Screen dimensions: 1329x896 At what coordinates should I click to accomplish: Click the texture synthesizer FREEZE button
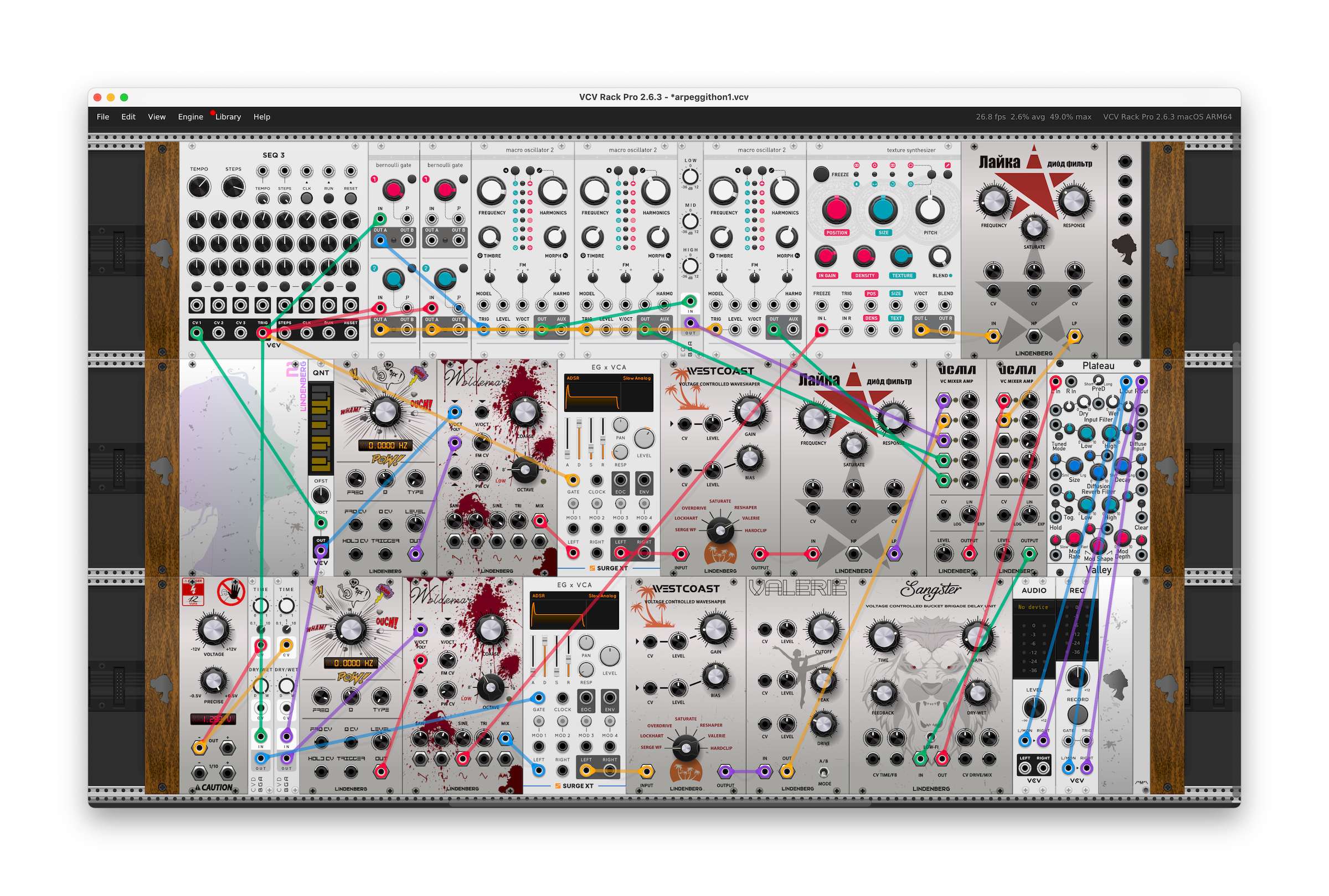tap(821, 174)
